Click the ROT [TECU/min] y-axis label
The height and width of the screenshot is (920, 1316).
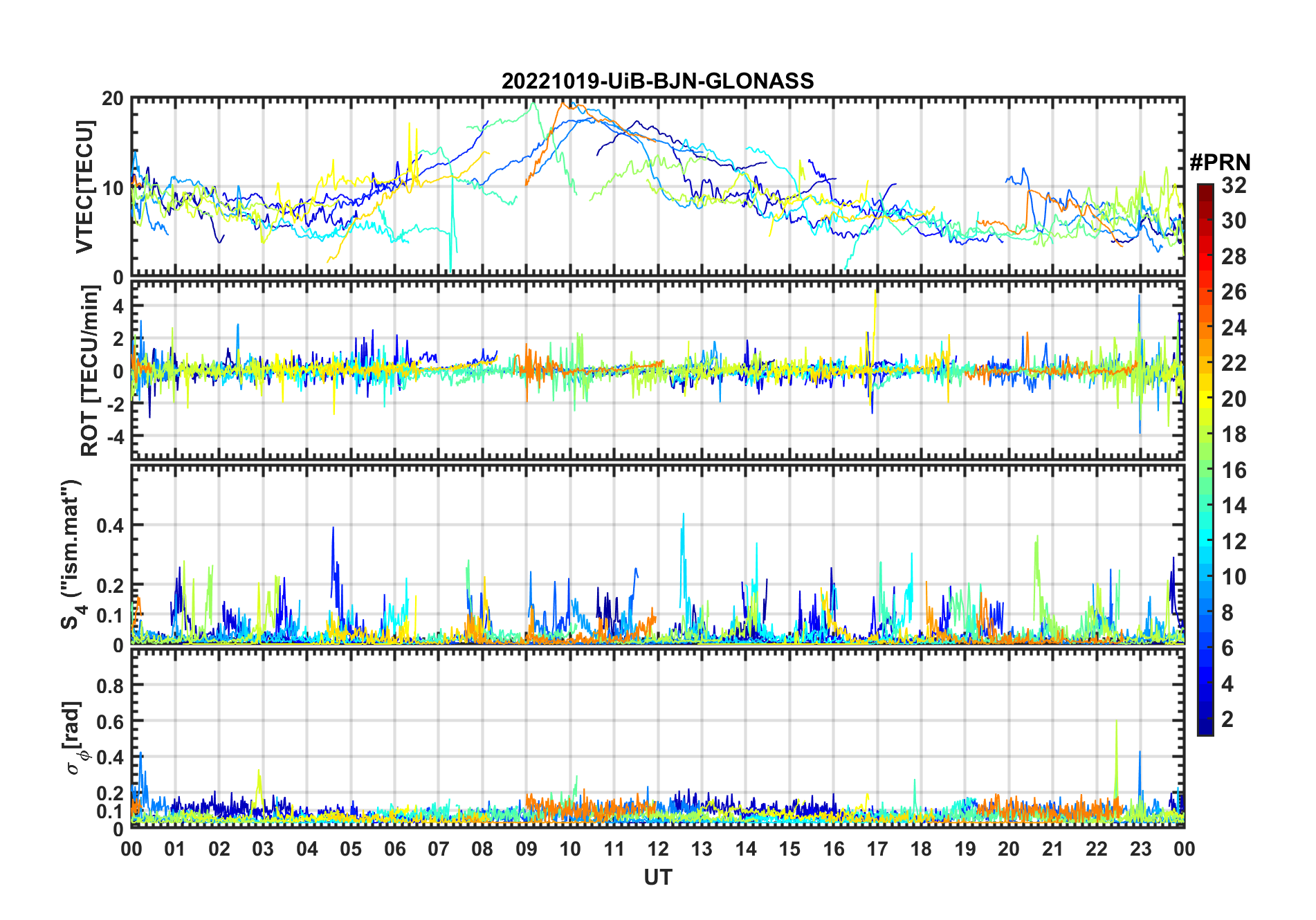89,371
